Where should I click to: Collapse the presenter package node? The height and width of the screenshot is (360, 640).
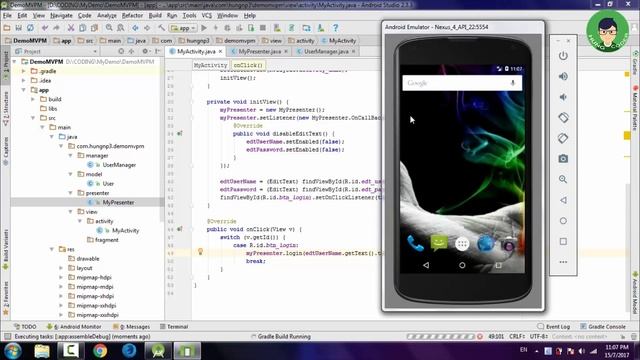point(71,193)
